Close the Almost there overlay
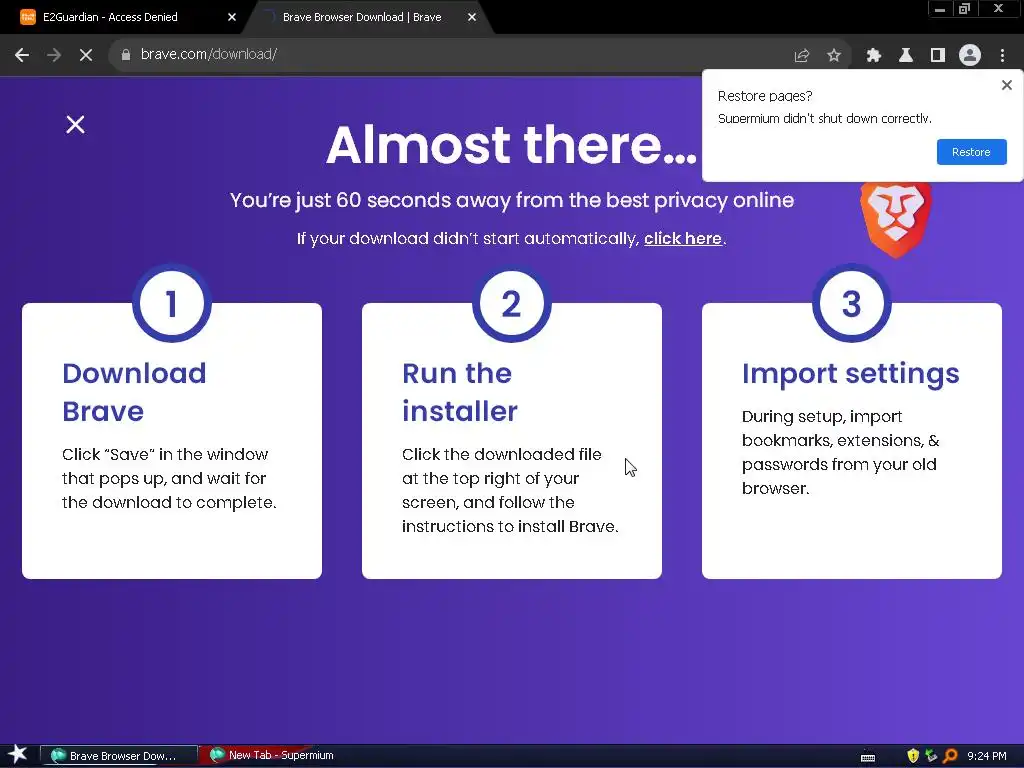The image size is (1024, 768). tap(75, 124)
